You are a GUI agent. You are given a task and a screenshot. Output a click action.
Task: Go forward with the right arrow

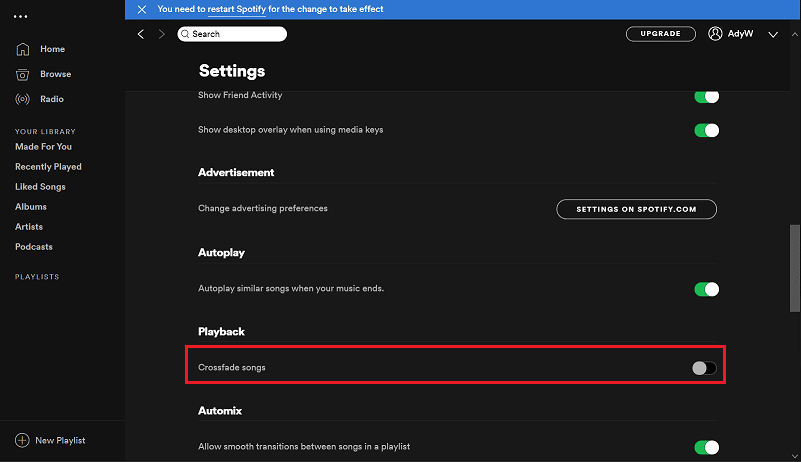[161, 34]
